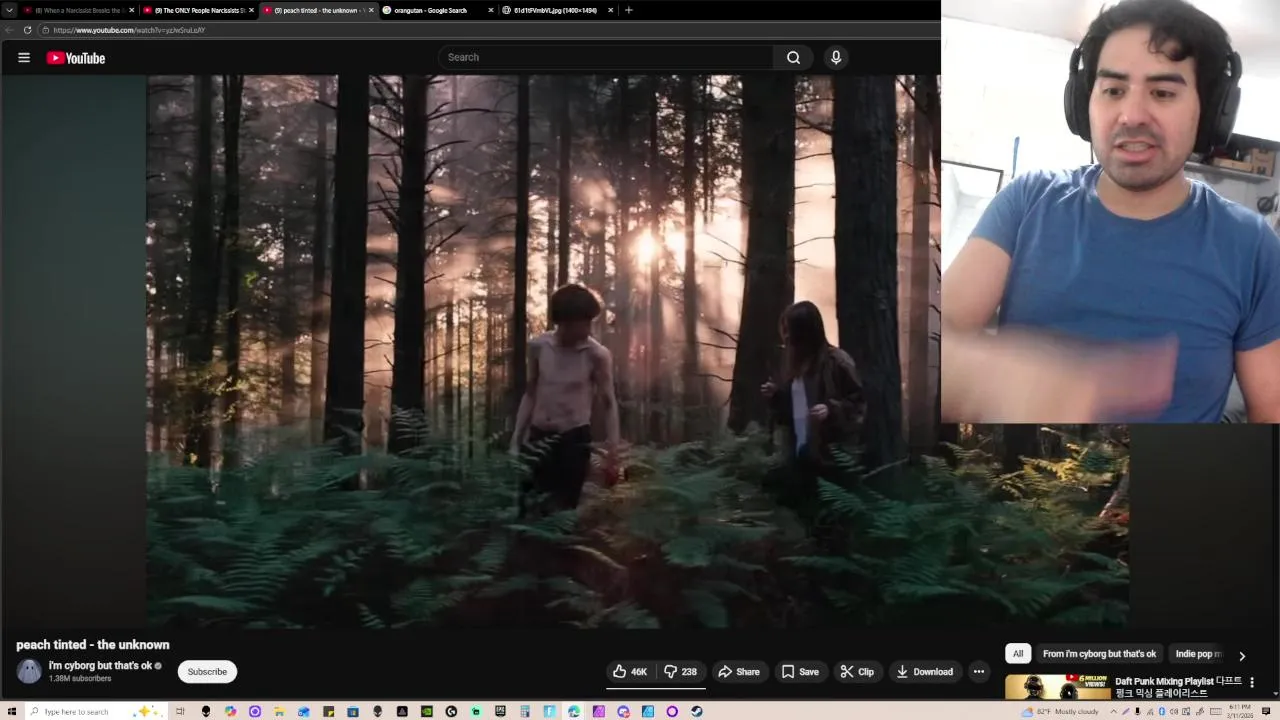Reload the page

click(27, 30)
